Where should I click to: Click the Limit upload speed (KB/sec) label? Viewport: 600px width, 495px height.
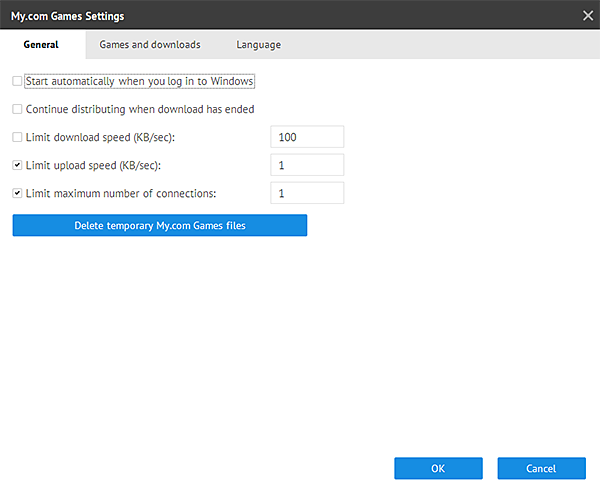tap(93, 165)
